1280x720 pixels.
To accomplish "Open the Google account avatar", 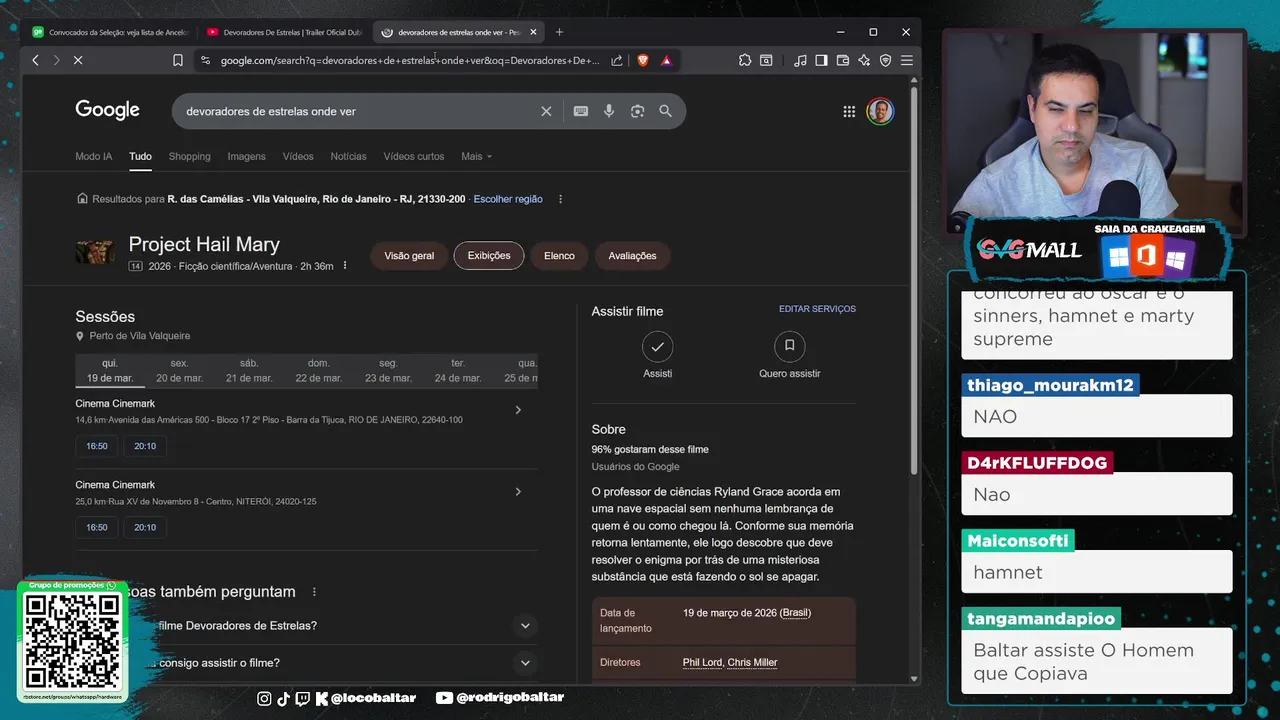I will tap(881, 111).
